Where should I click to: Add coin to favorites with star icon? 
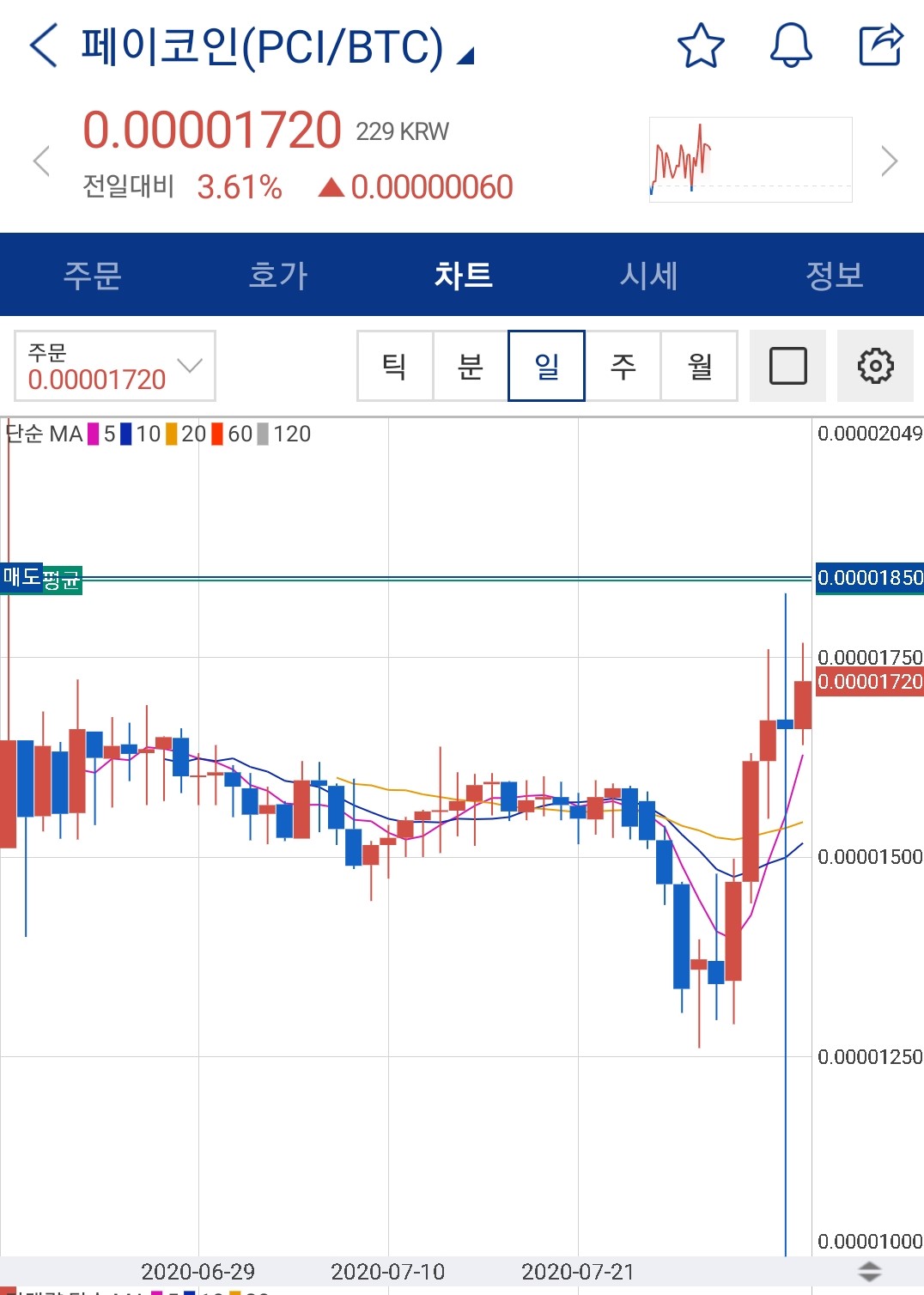click(701, 46)
